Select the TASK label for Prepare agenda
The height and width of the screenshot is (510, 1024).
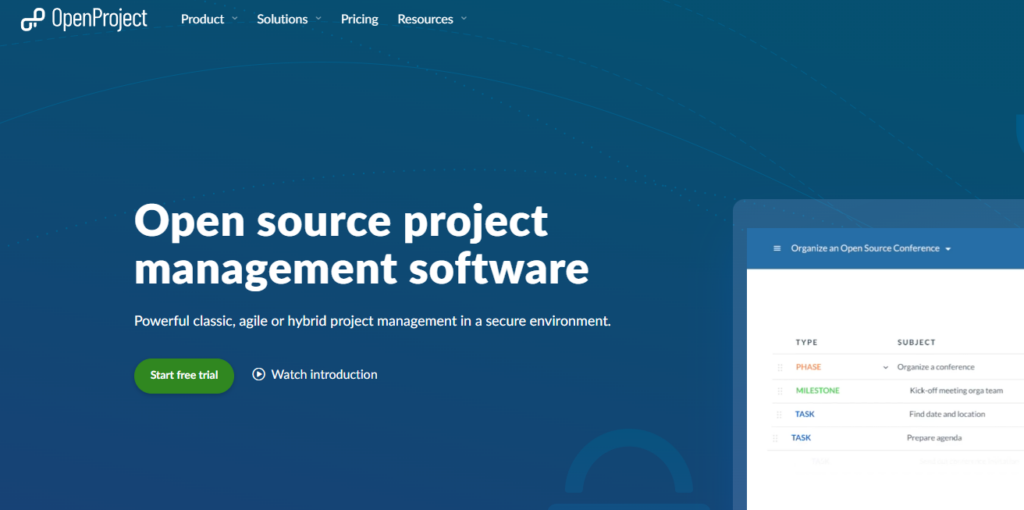point(801,438)
